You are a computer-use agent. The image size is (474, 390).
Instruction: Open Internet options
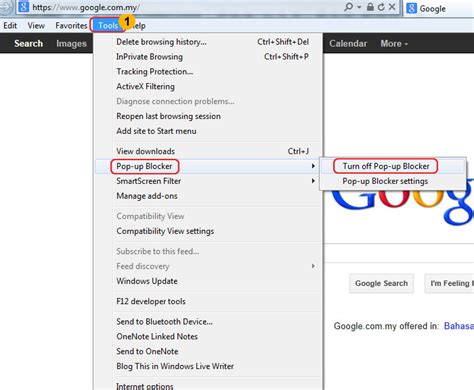(208, 386)
